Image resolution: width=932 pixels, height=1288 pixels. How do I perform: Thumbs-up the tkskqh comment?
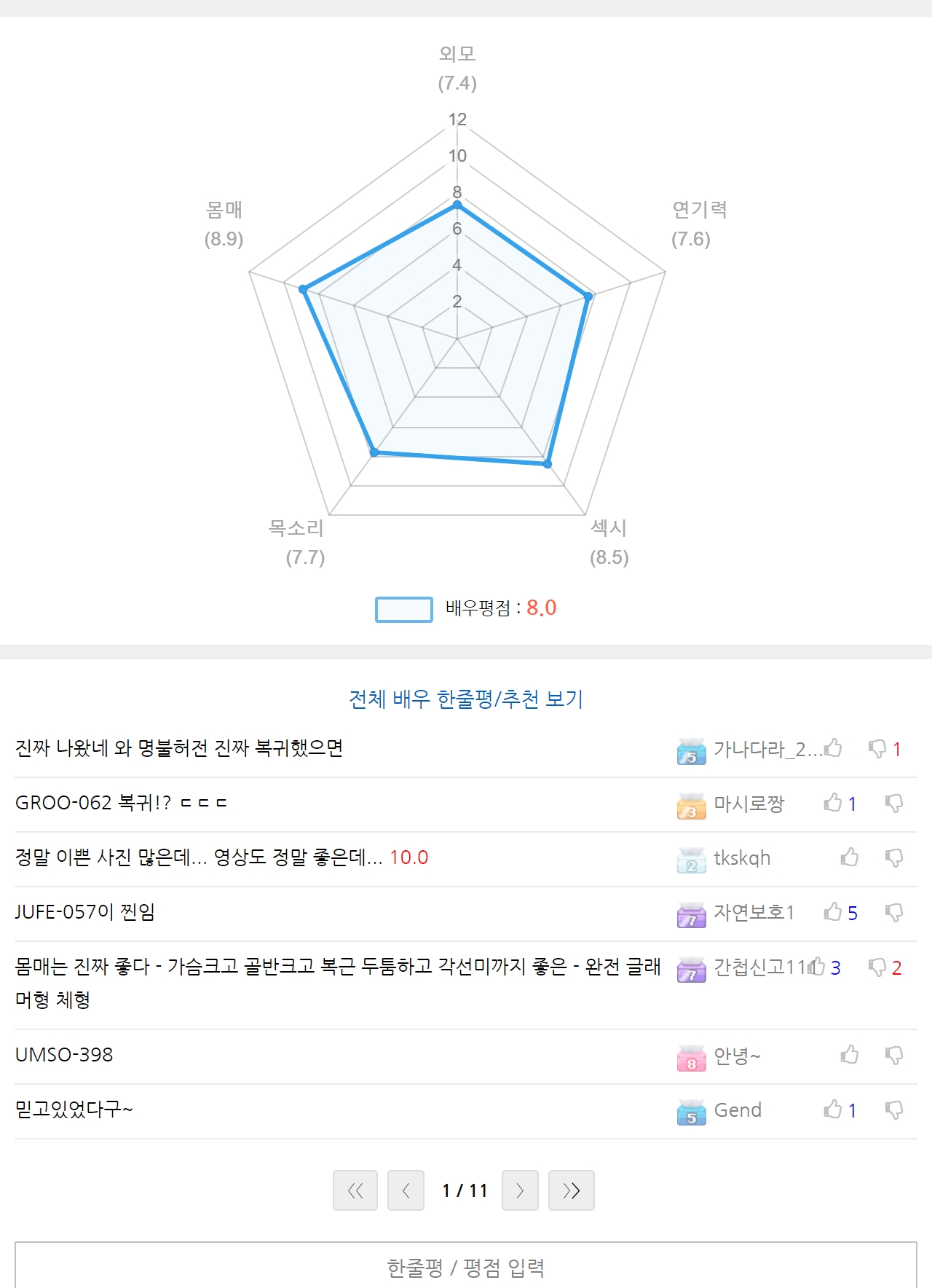[x=849, y=857]
